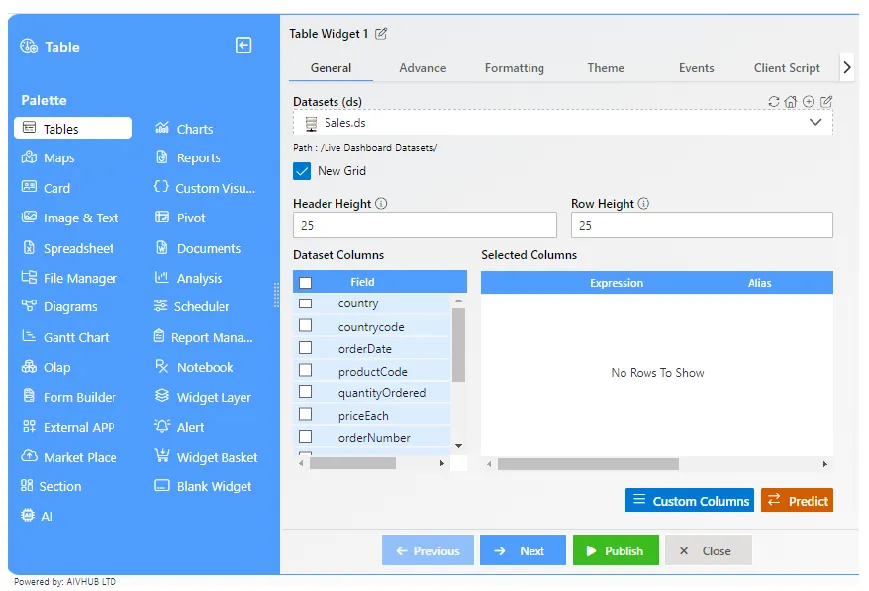The height and width of the screenshot is (591, 869).
Task: Select Olap in the palette
Action: tap(46, 367)
